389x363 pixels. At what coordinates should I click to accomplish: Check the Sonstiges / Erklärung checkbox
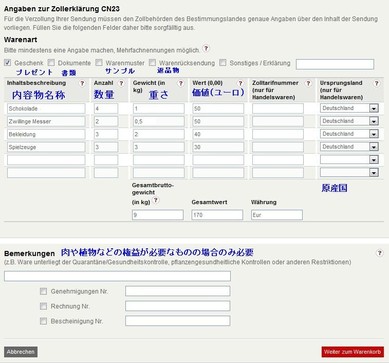tap(223, 63)
